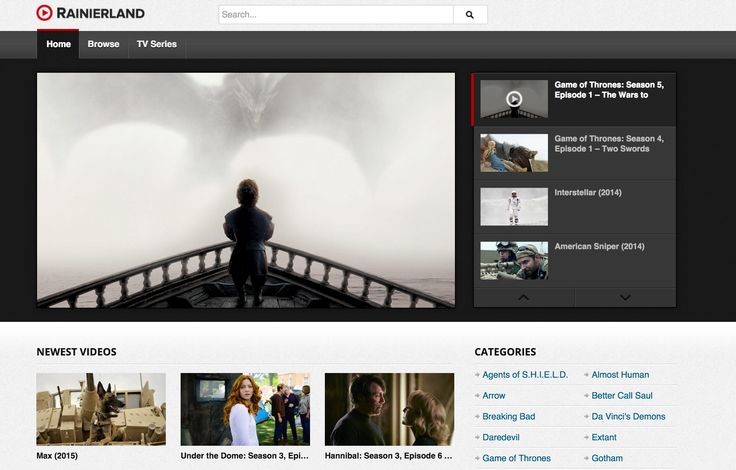736x470 pixels.
Task: Select the American Sniper (2014) playlist thumbnail
Action: pos(514,260)
